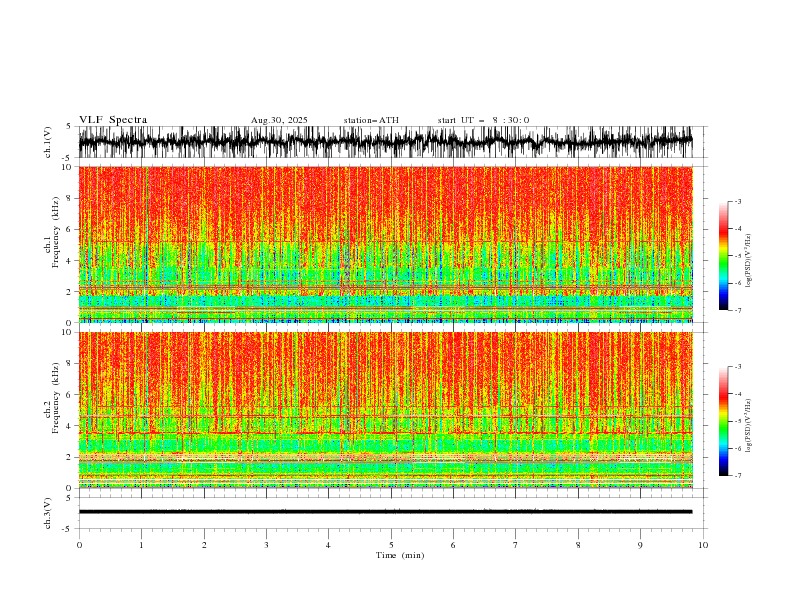Click time axis tick label '3'
Viewport: 792px width, 612px height.
tap(266, 545)
